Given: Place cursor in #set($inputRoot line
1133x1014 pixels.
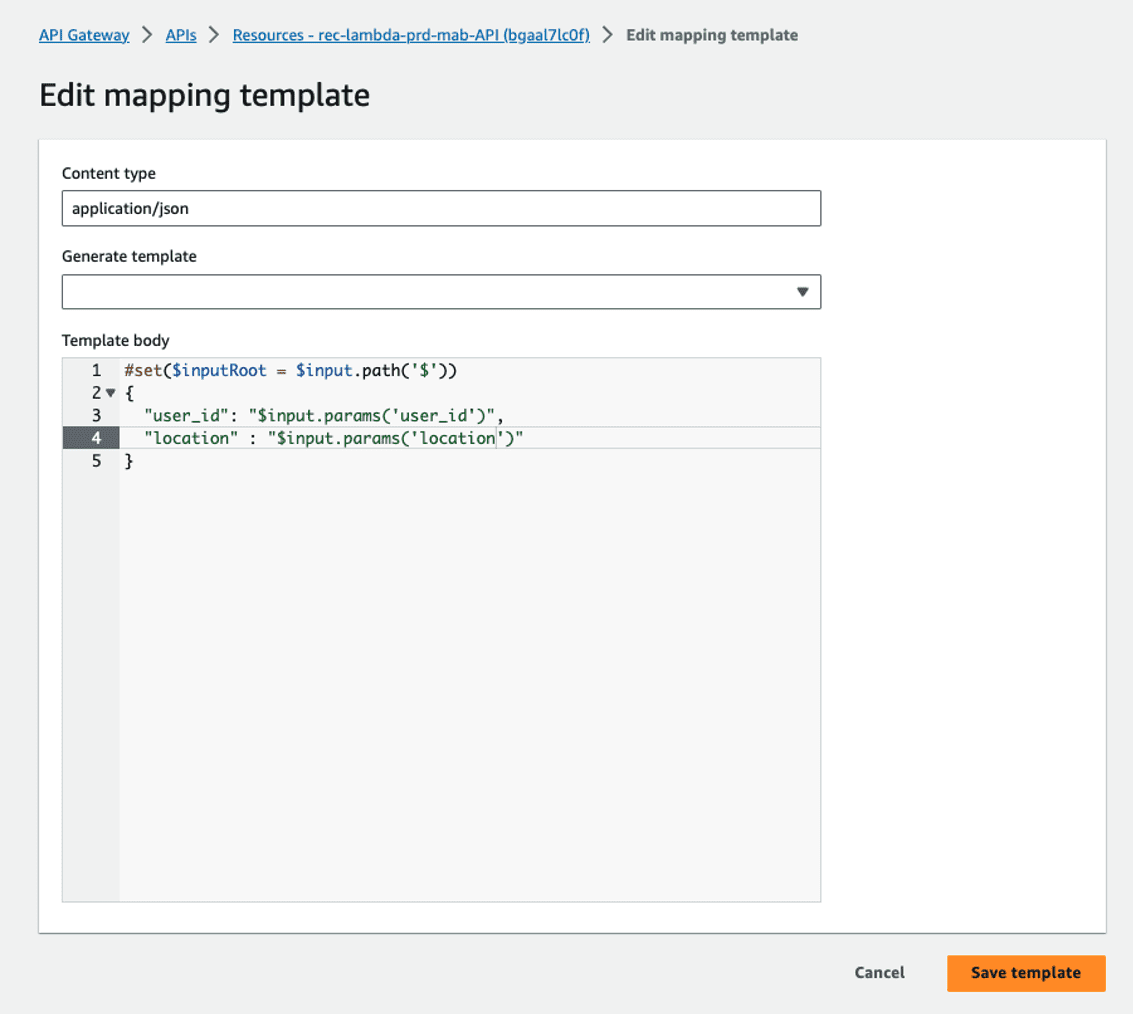Looking at the screenshot, I should coord(290,371).
